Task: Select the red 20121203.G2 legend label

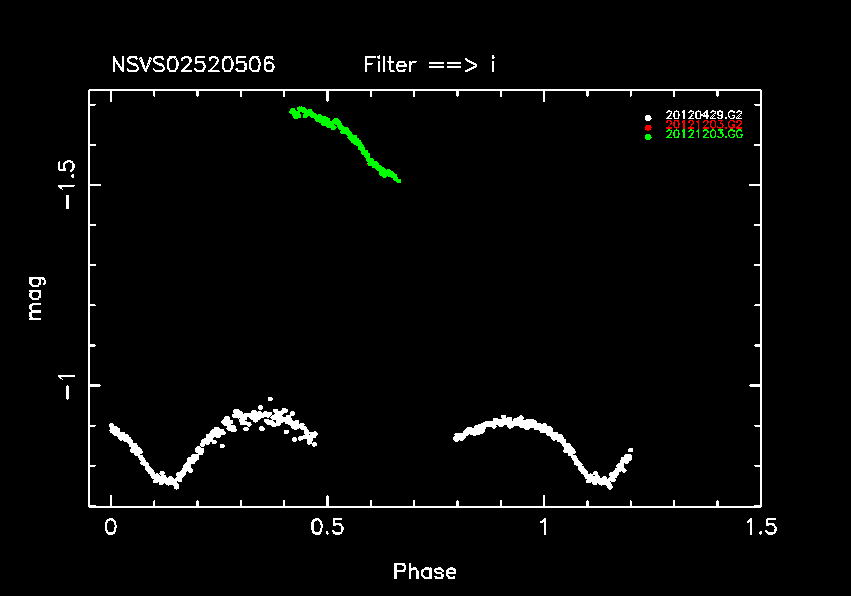Action: tap(704, 125)
